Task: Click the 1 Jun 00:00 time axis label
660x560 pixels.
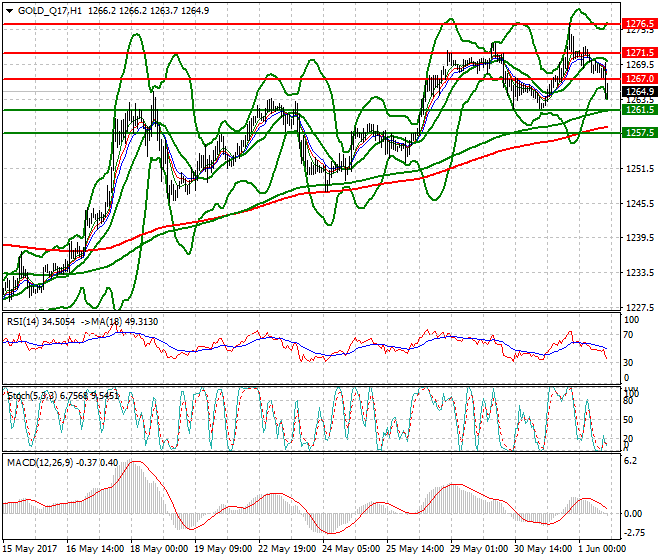Action: [602, 549]
